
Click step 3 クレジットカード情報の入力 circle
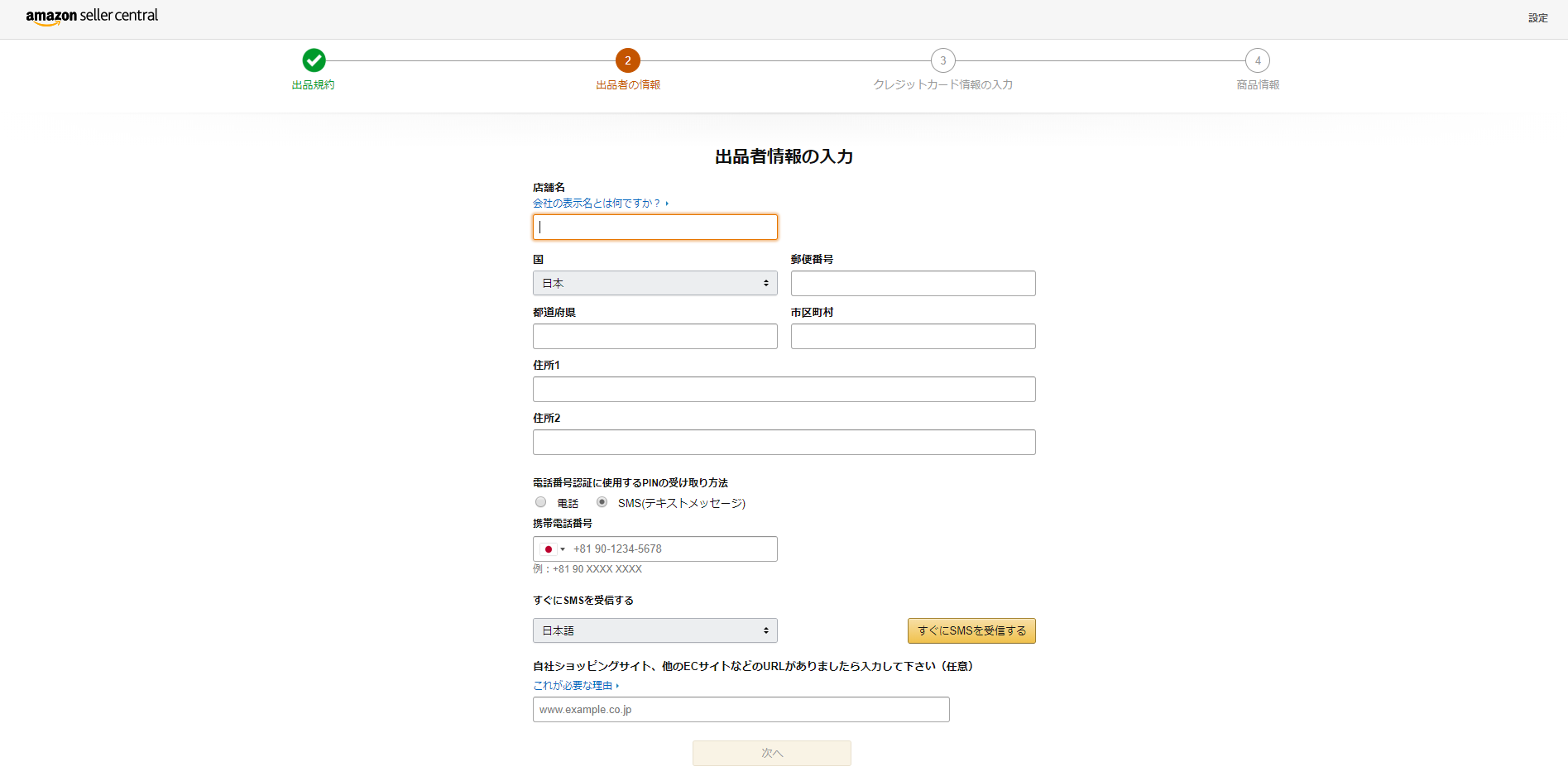[x=942, y=60]
